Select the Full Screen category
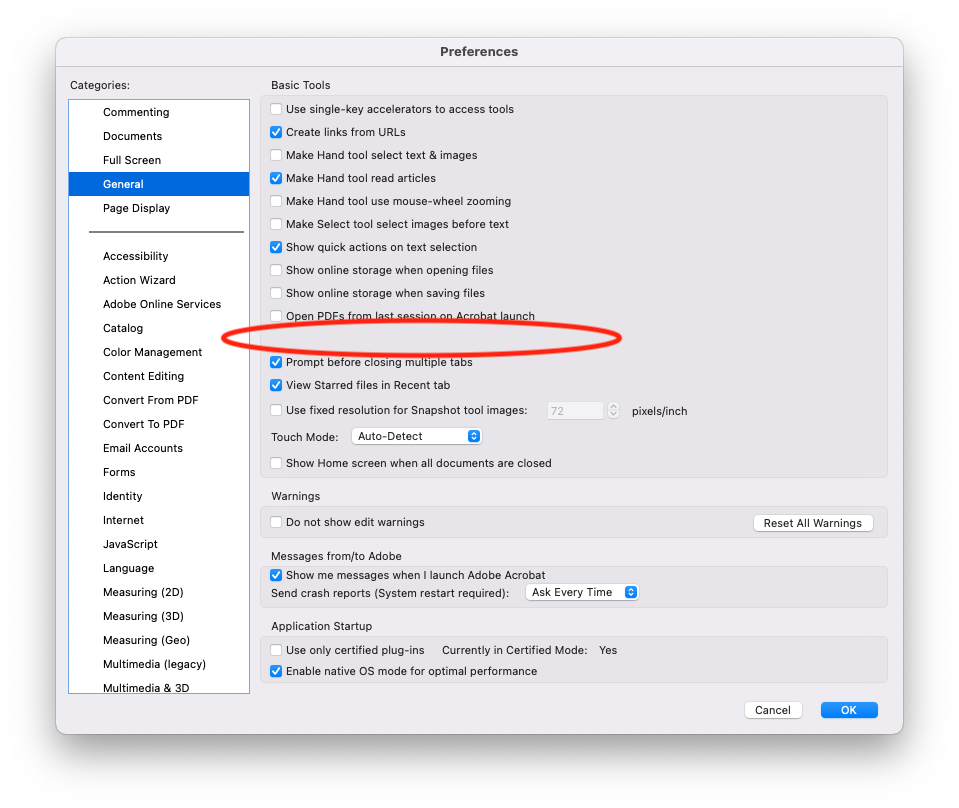Viewport: 959px width, 808px height. coord(131,160)
